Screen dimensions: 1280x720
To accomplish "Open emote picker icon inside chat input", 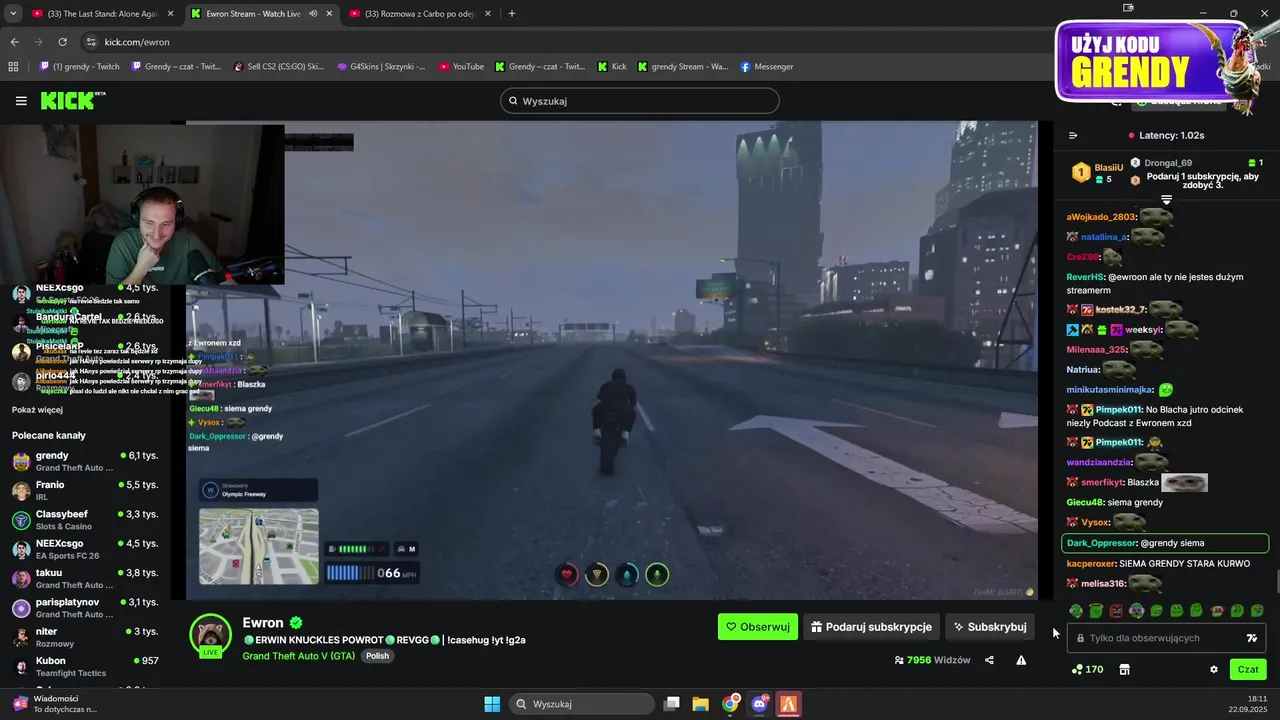I will [x=1251, y=638].
